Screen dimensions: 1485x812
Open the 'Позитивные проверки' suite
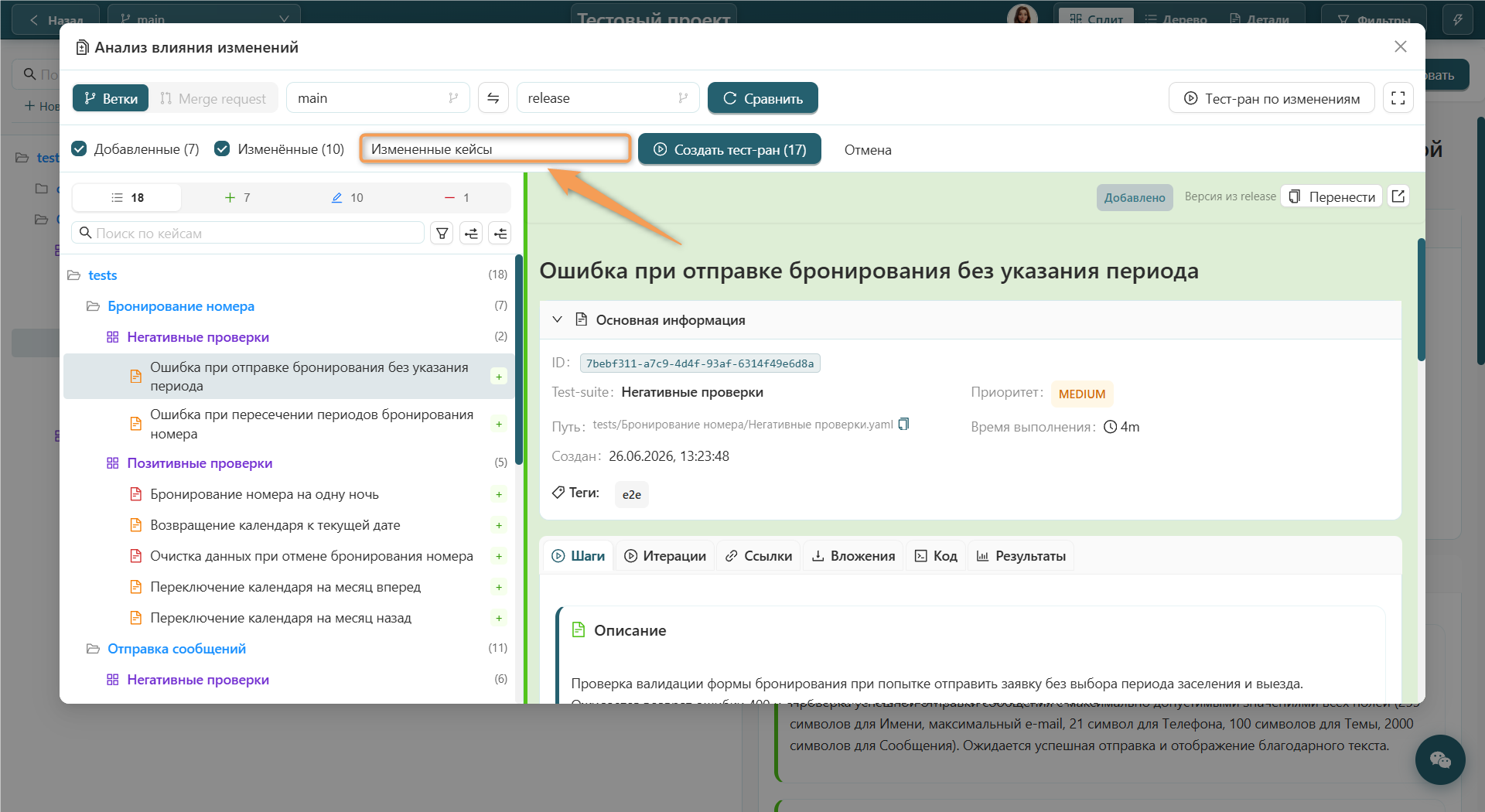coord(200,463)
